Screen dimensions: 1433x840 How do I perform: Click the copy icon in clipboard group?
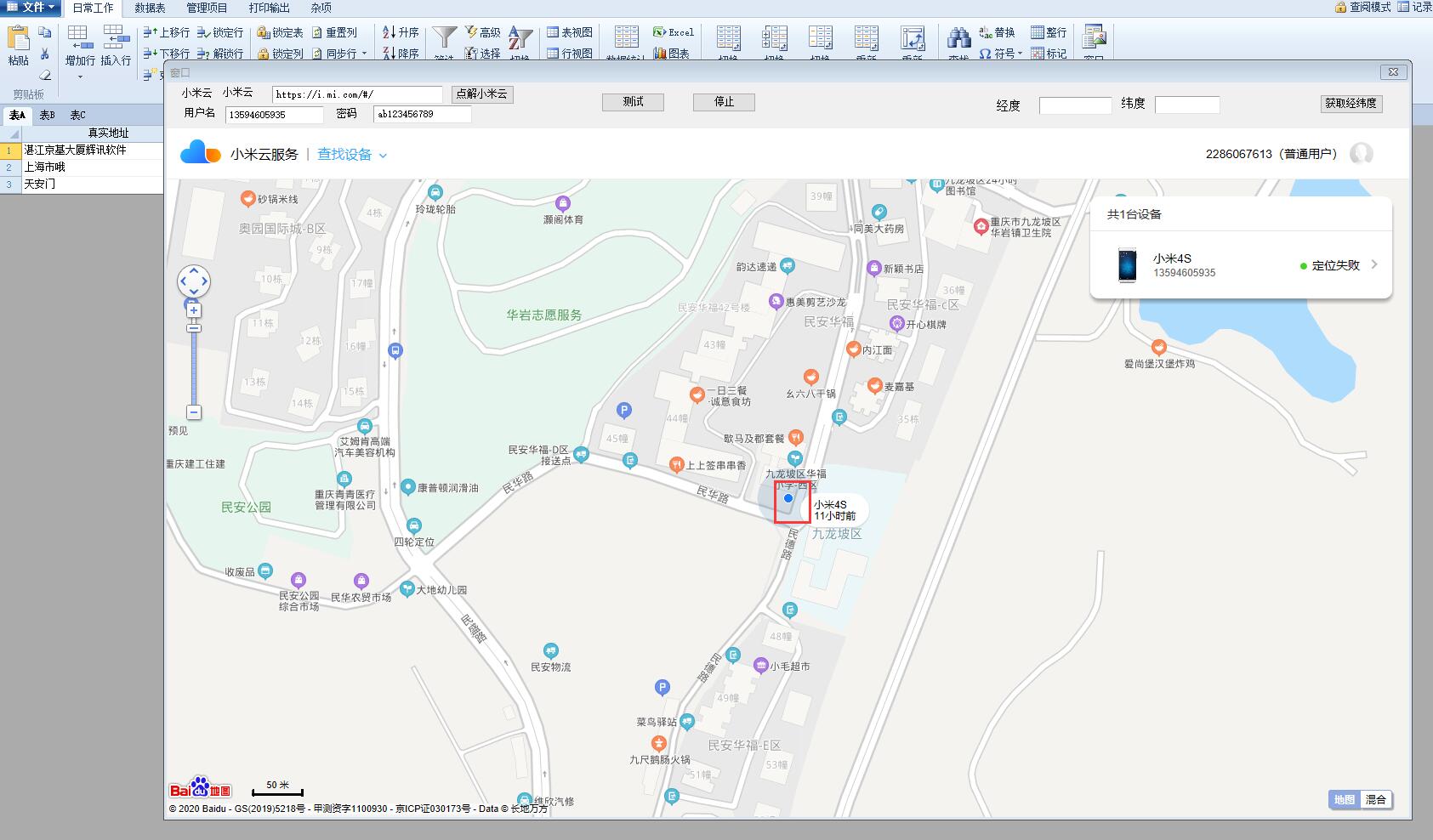click(45, 32)
